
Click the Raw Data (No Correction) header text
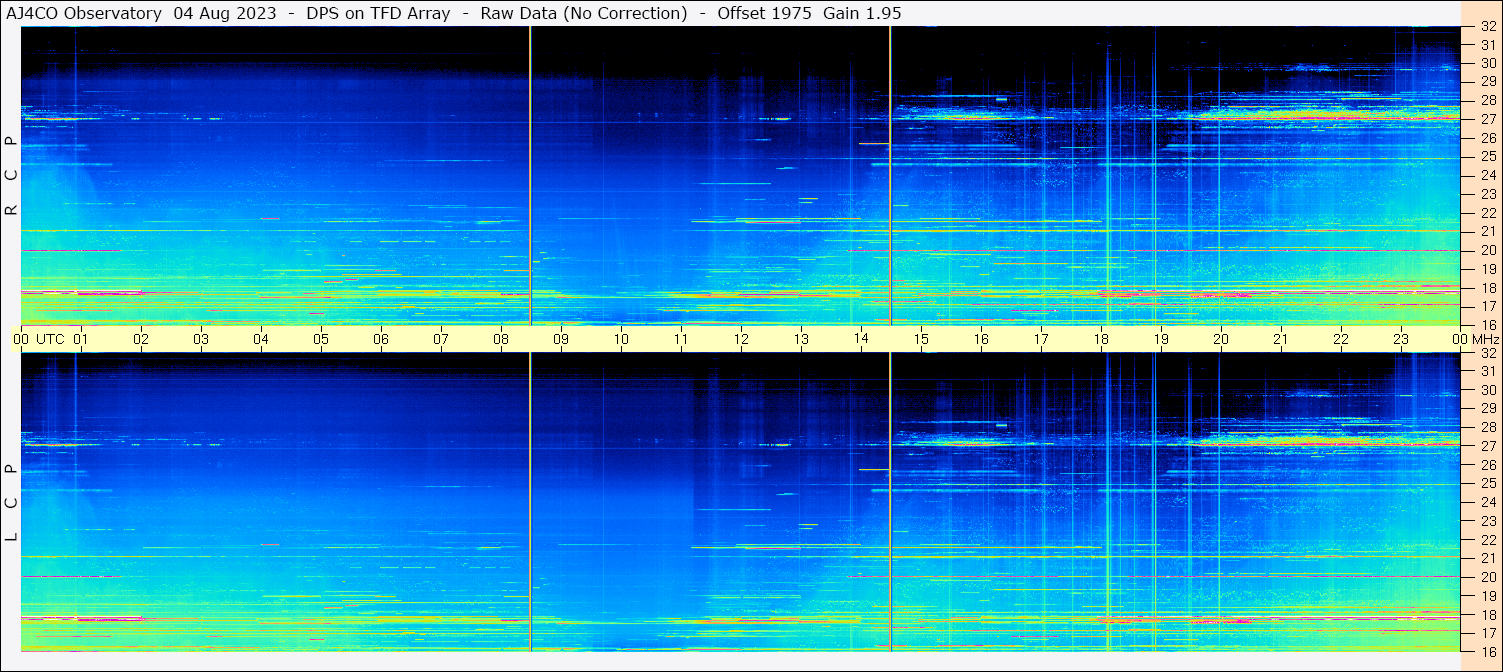tap(584, 13)
